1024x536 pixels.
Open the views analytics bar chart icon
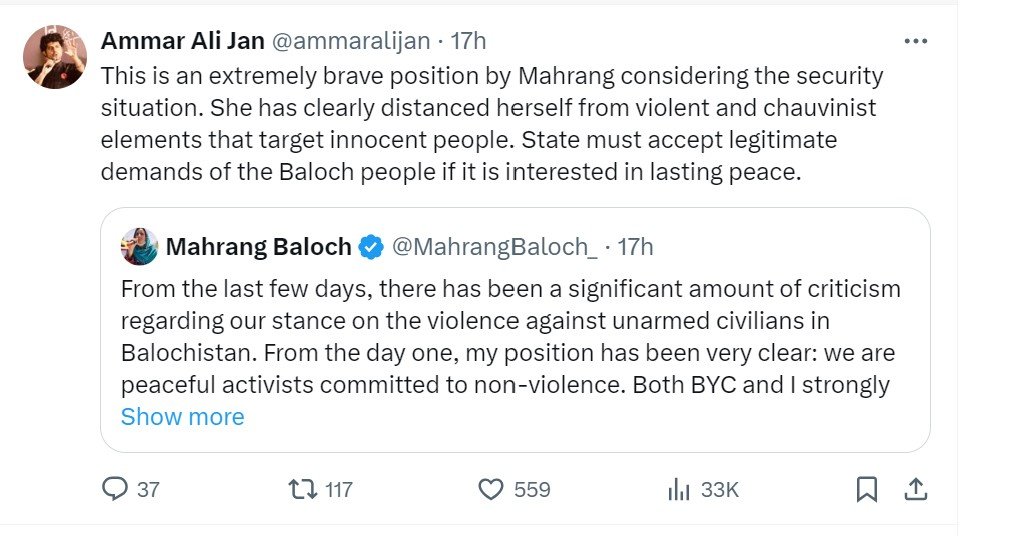tap(679, 489)
